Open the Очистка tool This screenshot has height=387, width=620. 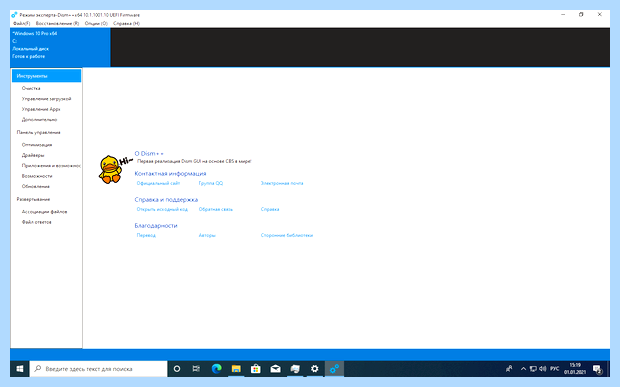31,88
